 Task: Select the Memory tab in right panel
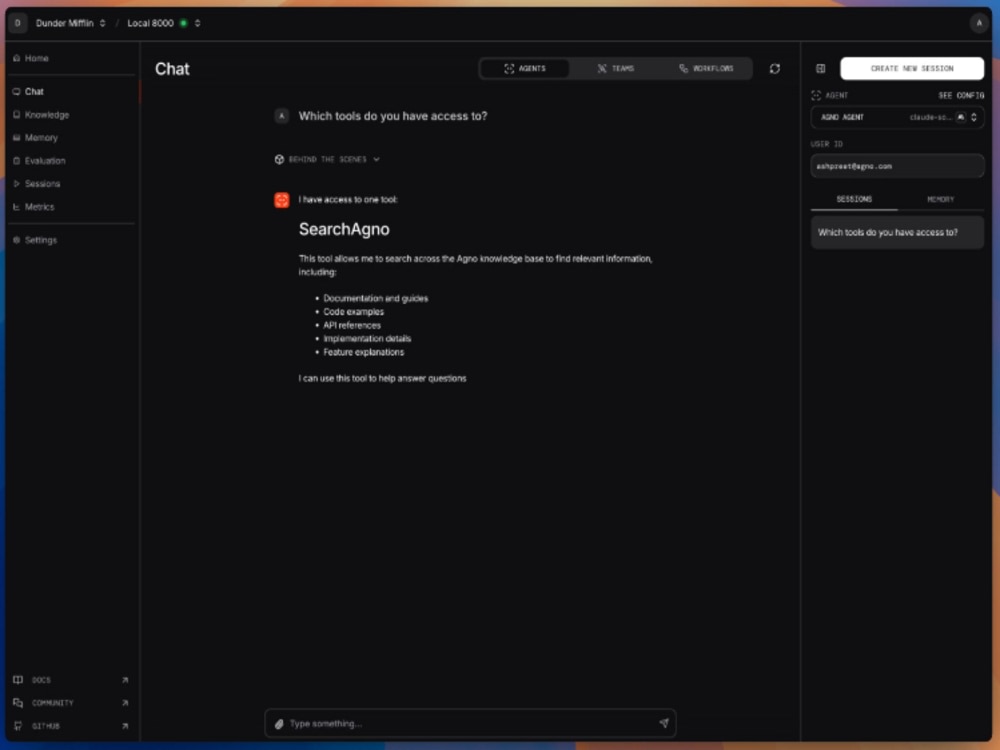point(941,200)
